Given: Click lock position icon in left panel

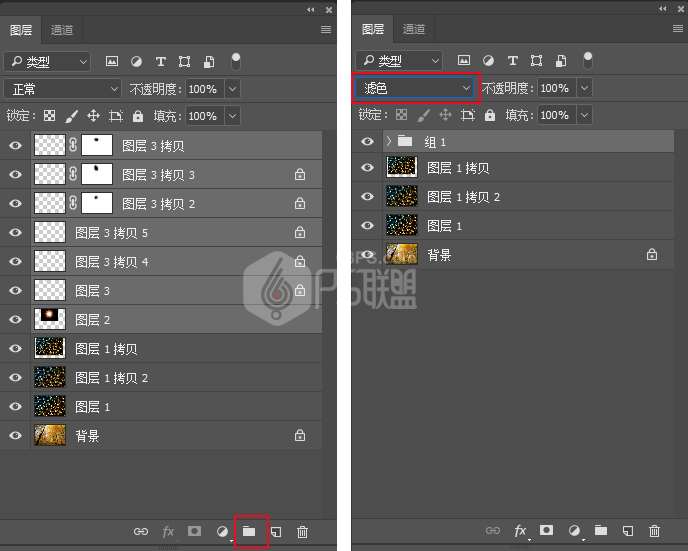Looking at the screenshot, I should pyautogui.click(x=93, y=116).
